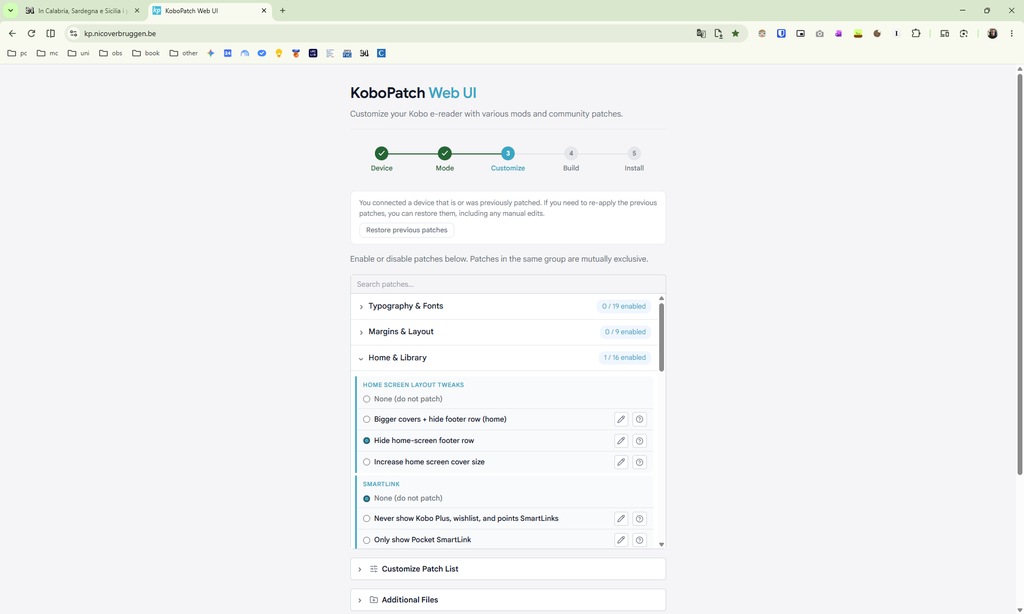Open site information icon in address bar
The width and height of the screenshot is (1024, 614).
pyautogui.click(x=74, y=33)
